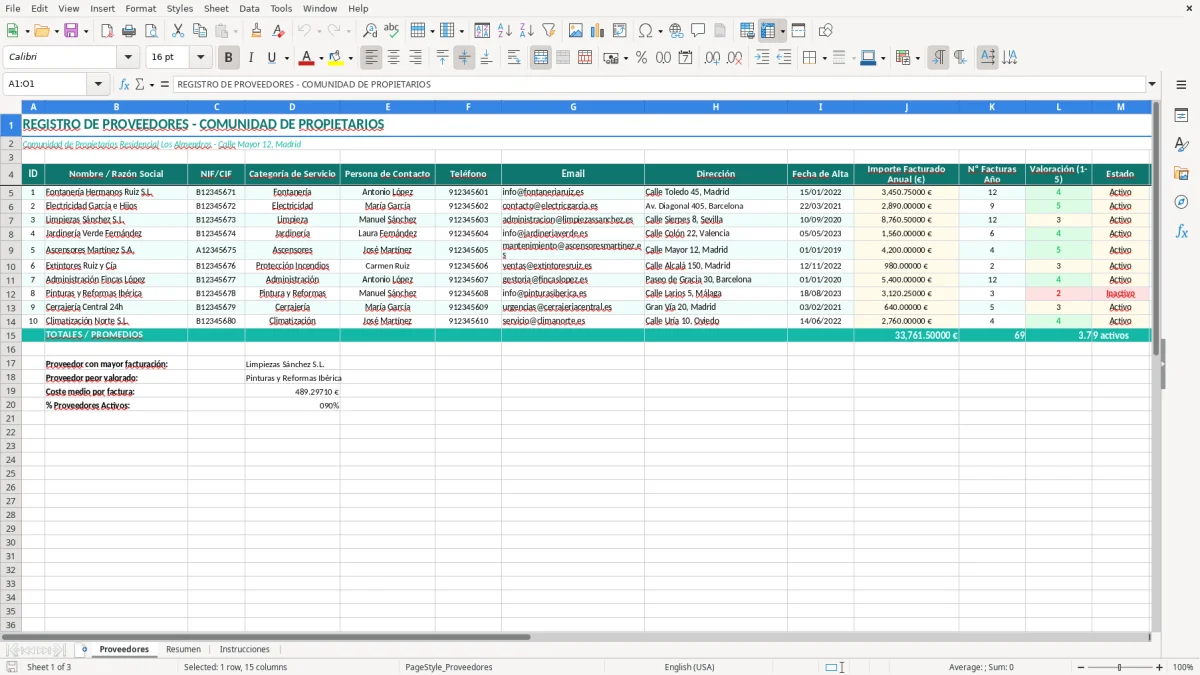The image size is (1200, 675).
Task: Remove a decimal place
Action: pos(734,58)
